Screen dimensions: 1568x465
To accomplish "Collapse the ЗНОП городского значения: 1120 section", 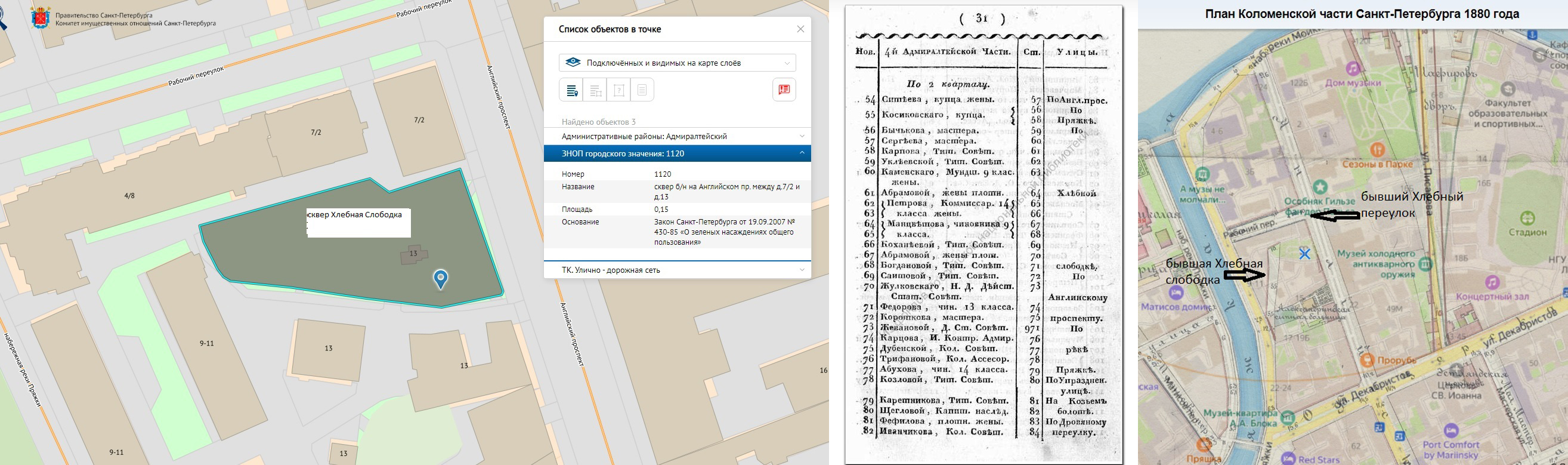I will click(678, 153).
